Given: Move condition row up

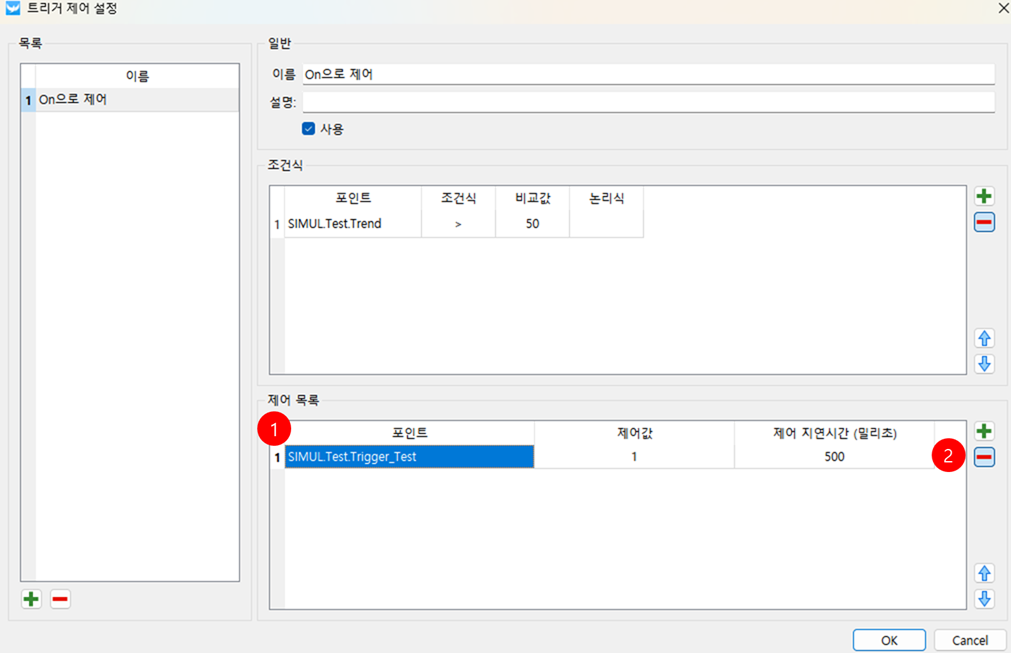Looking at the screenshot, I should [x=984, y=338].
